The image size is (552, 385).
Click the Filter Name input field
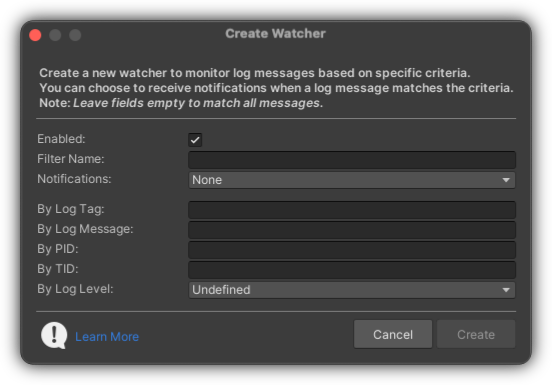point(352,160)
